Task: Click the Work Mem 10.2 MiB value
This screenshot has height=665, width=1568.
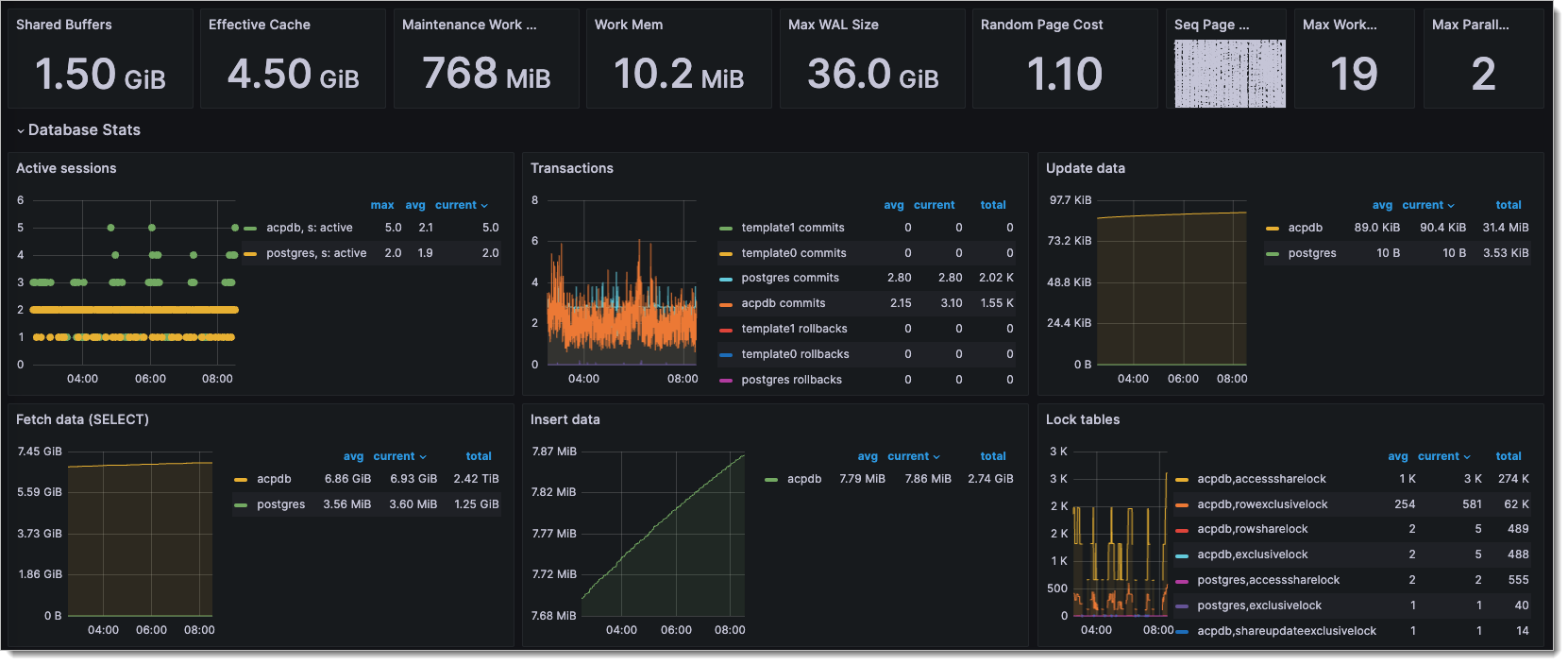Action: pos(679,74)
